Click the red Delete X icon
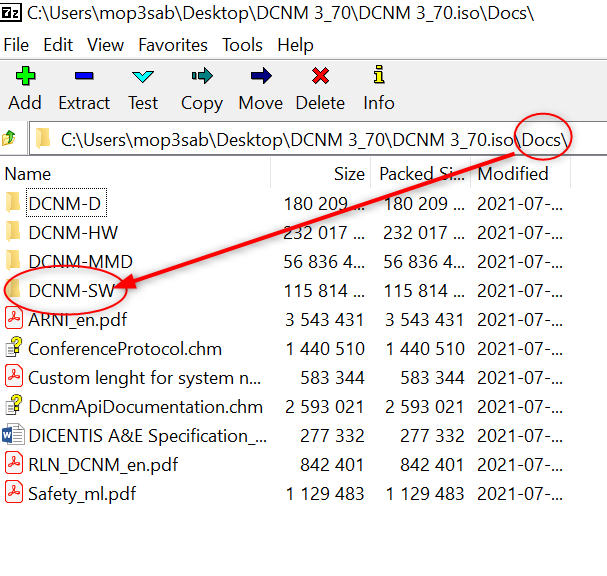607x576 pixels. tap(320, 76)
